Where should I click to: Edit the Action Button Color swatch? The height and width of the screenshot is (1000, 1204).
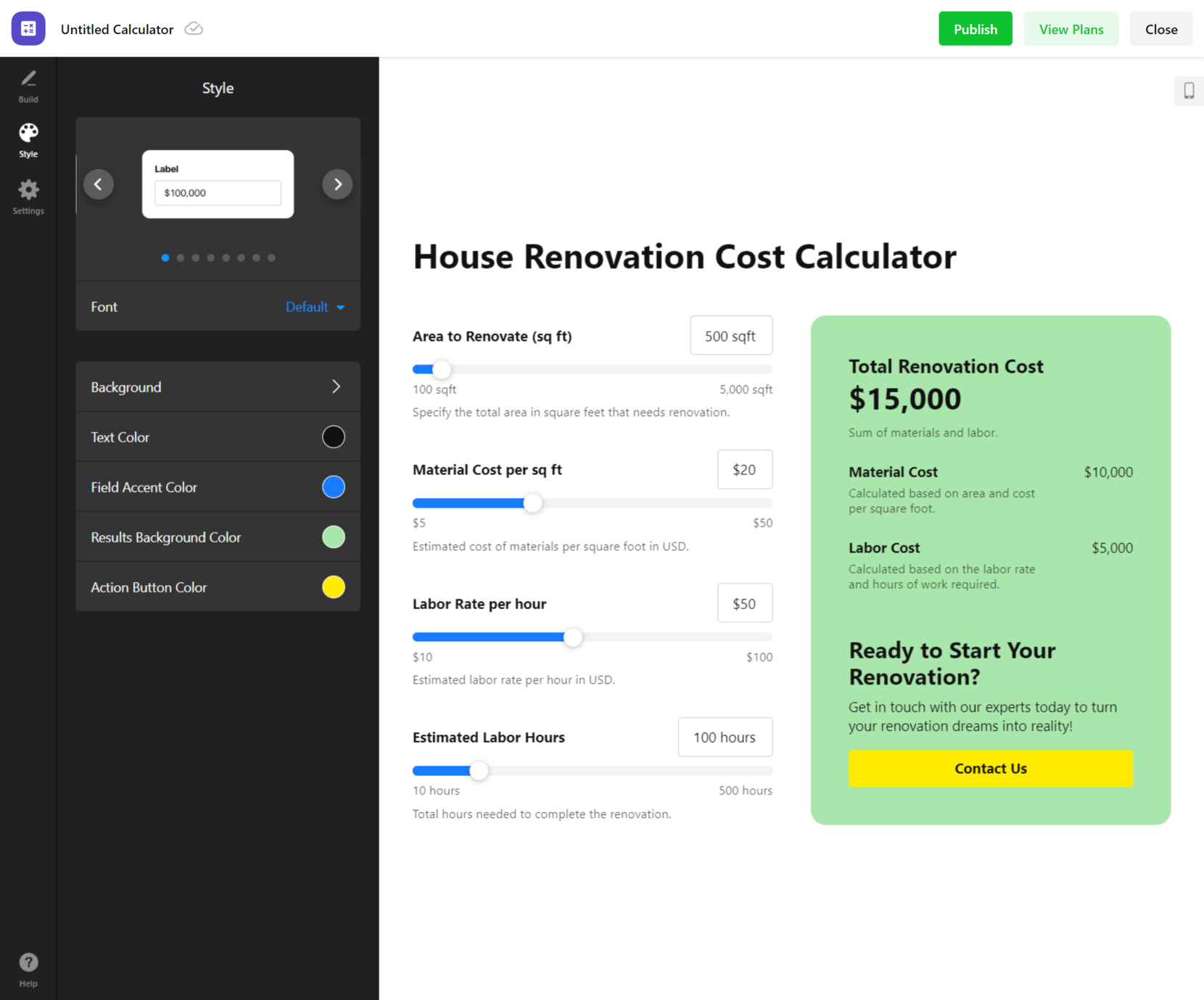pyautogui.click(x=333, y=587)
